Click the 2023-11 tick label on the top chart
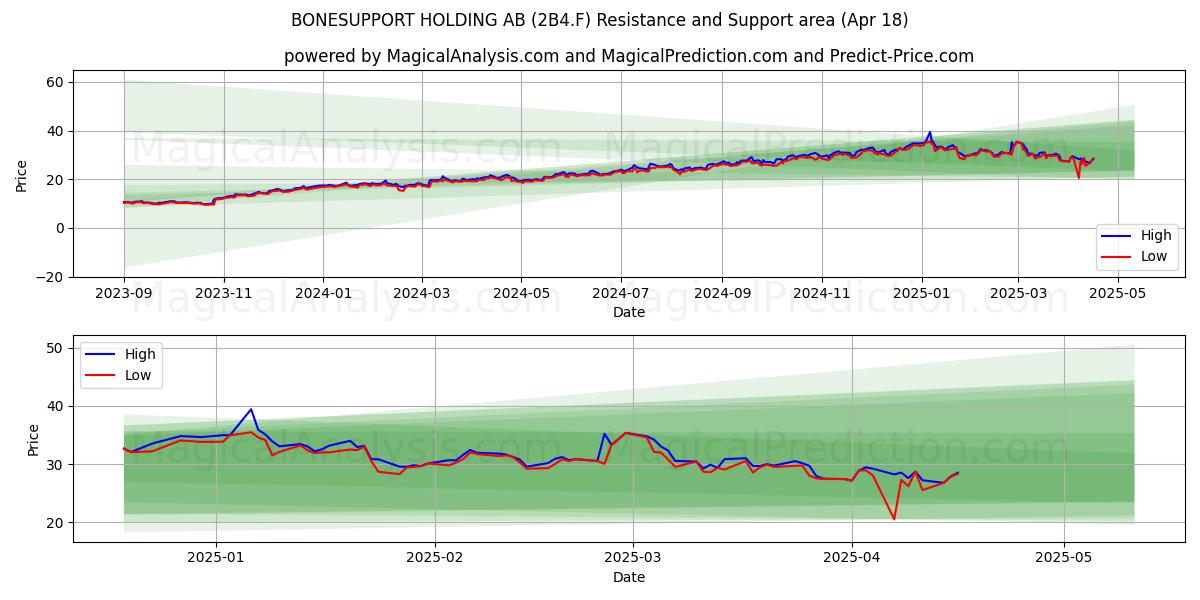This screenshot has width=1200, height=600. pyautogui.click(x=223, y=295)
